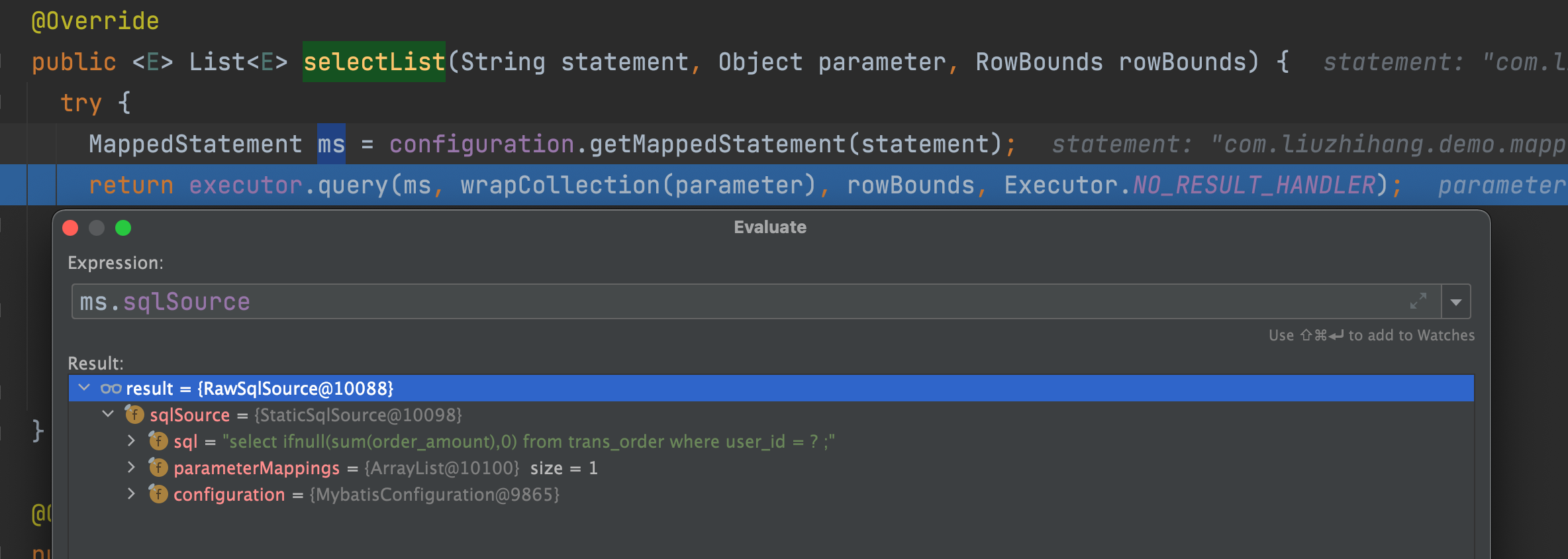Select the parameterMappings size = 1 row
Screen dimensions: 1568x559
(771, 468)
